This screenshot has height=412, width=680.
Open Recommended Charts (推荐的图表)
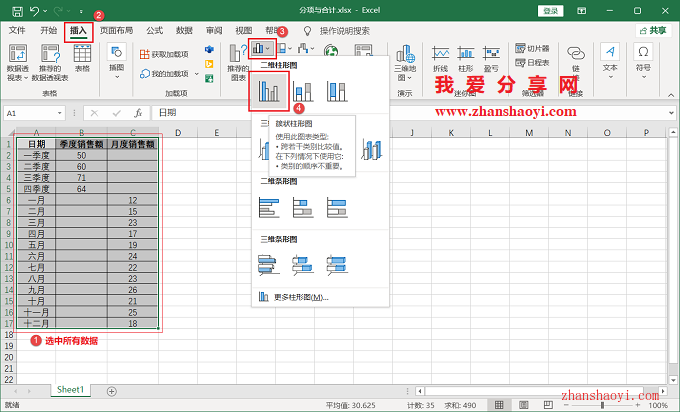point(238,63)
